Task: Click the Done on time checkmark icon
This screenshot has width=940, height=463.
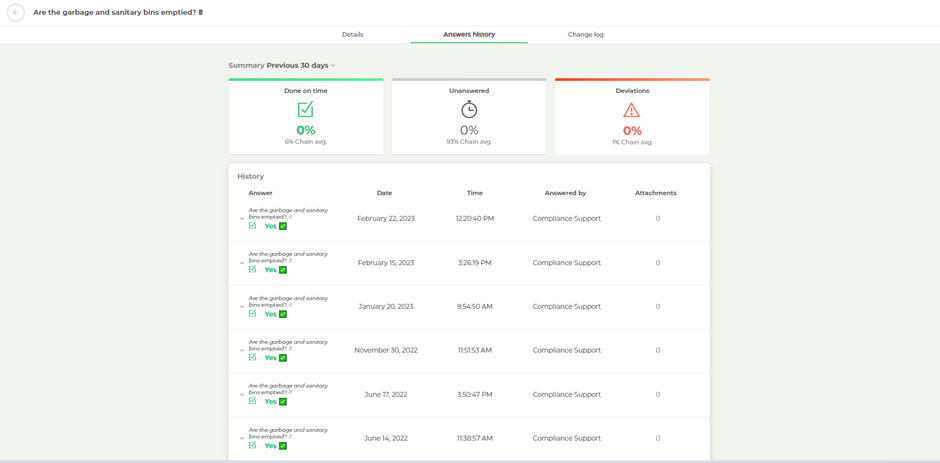Action: coord(306,110)
